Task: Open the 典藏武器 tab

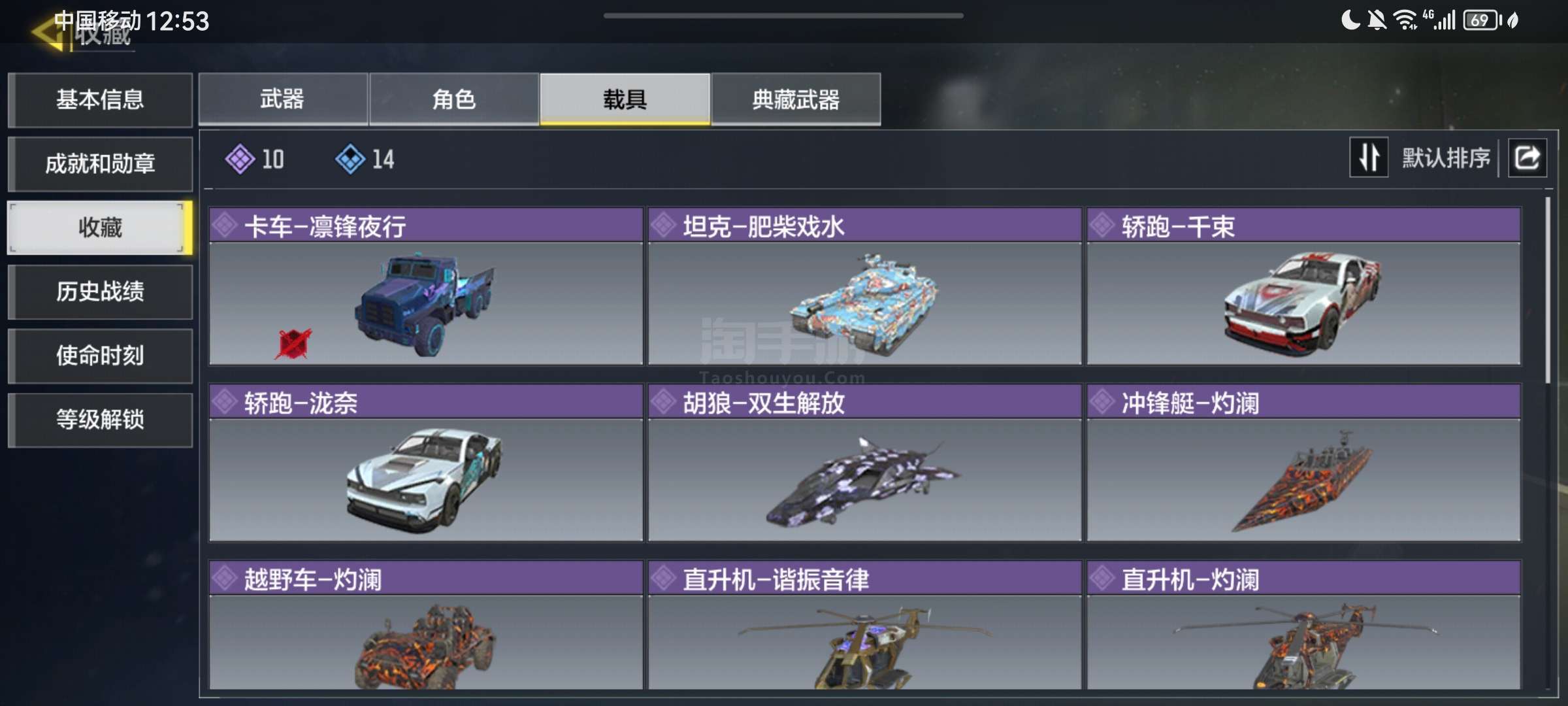Action: point(796,99)
